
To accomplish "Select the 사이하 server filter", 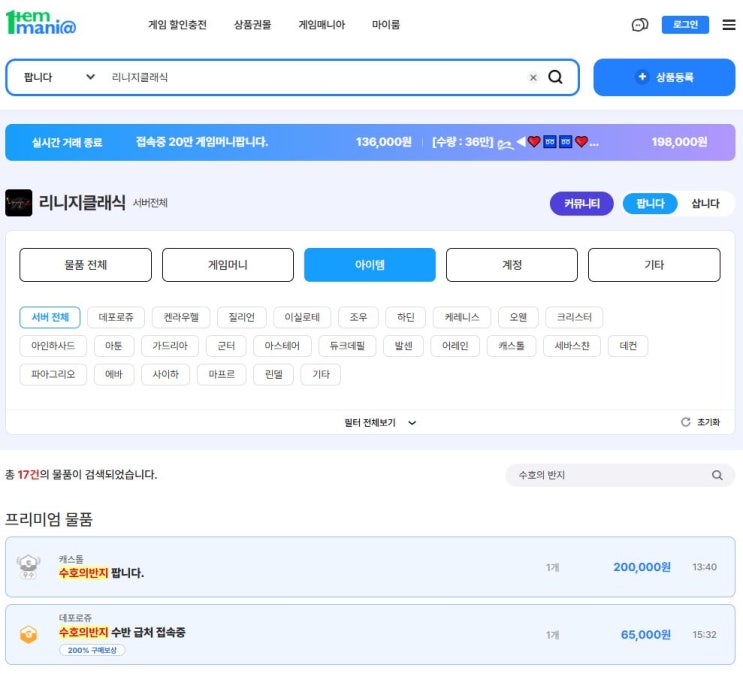I will pyautogui.click(x=166, y=374).
